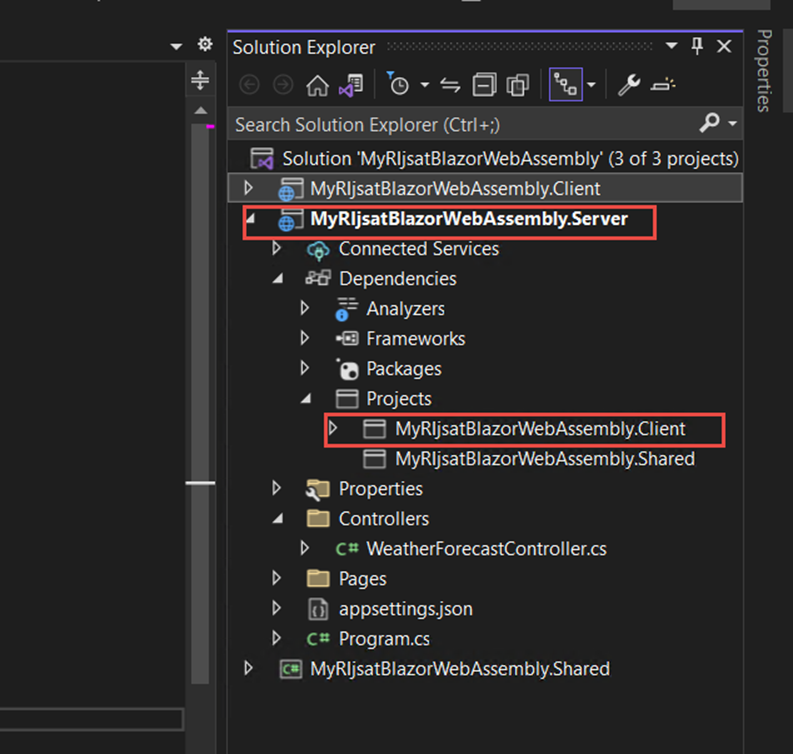Expand the Analyzers node
The height and width of the screenshot is (754, 793).
306,309
